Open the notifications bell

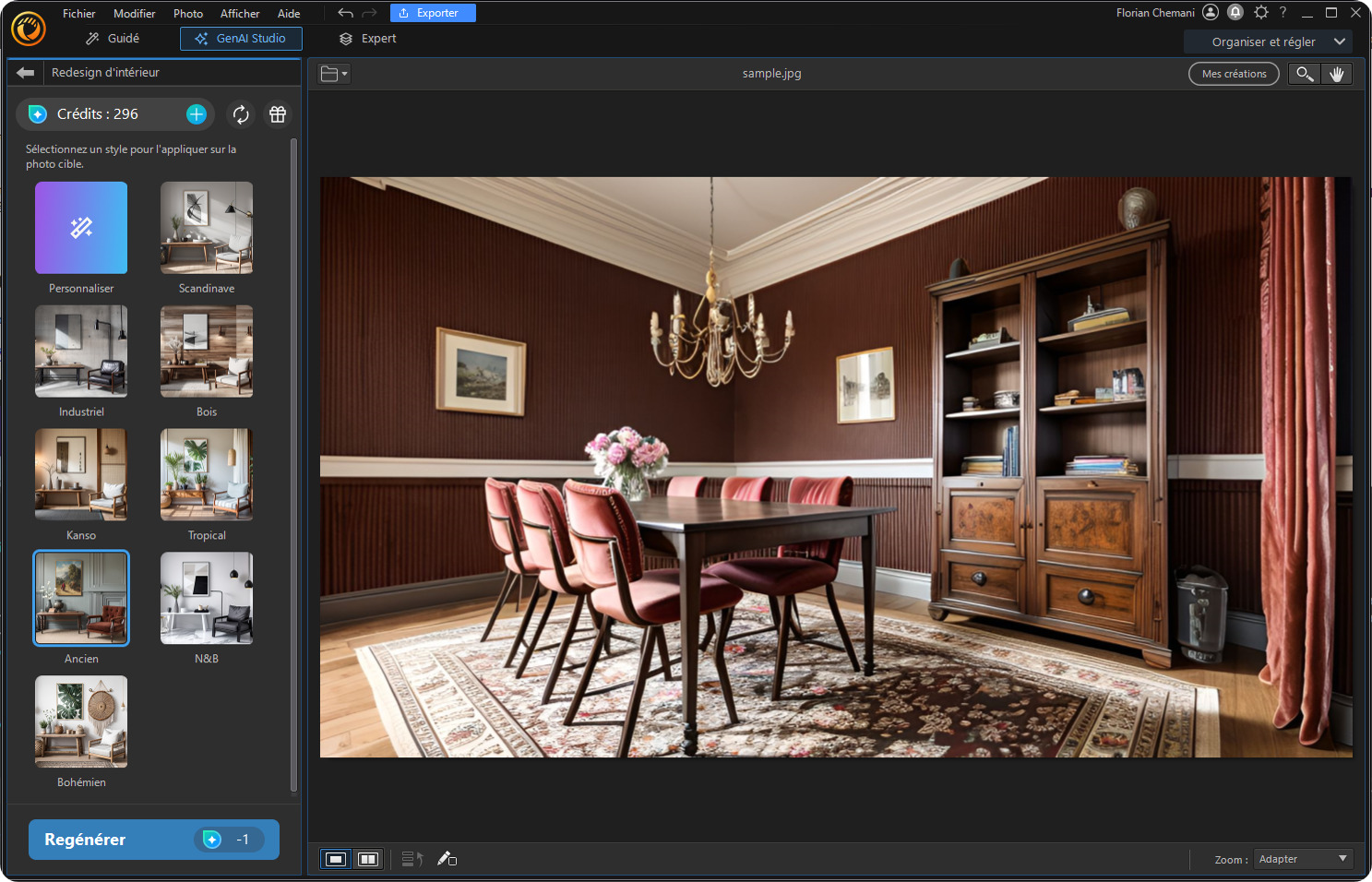click(1235, 12)
